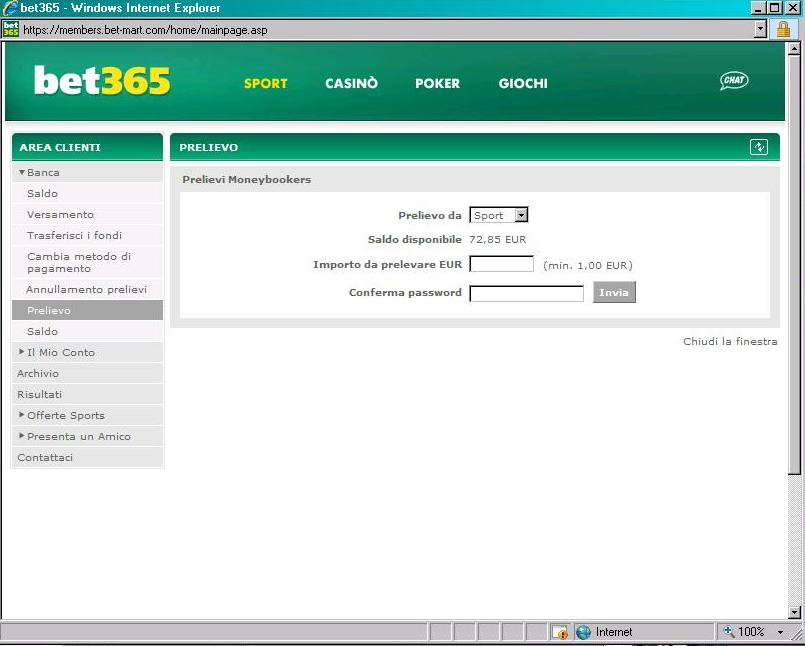Click the Invia button

[x=614, y=292]
